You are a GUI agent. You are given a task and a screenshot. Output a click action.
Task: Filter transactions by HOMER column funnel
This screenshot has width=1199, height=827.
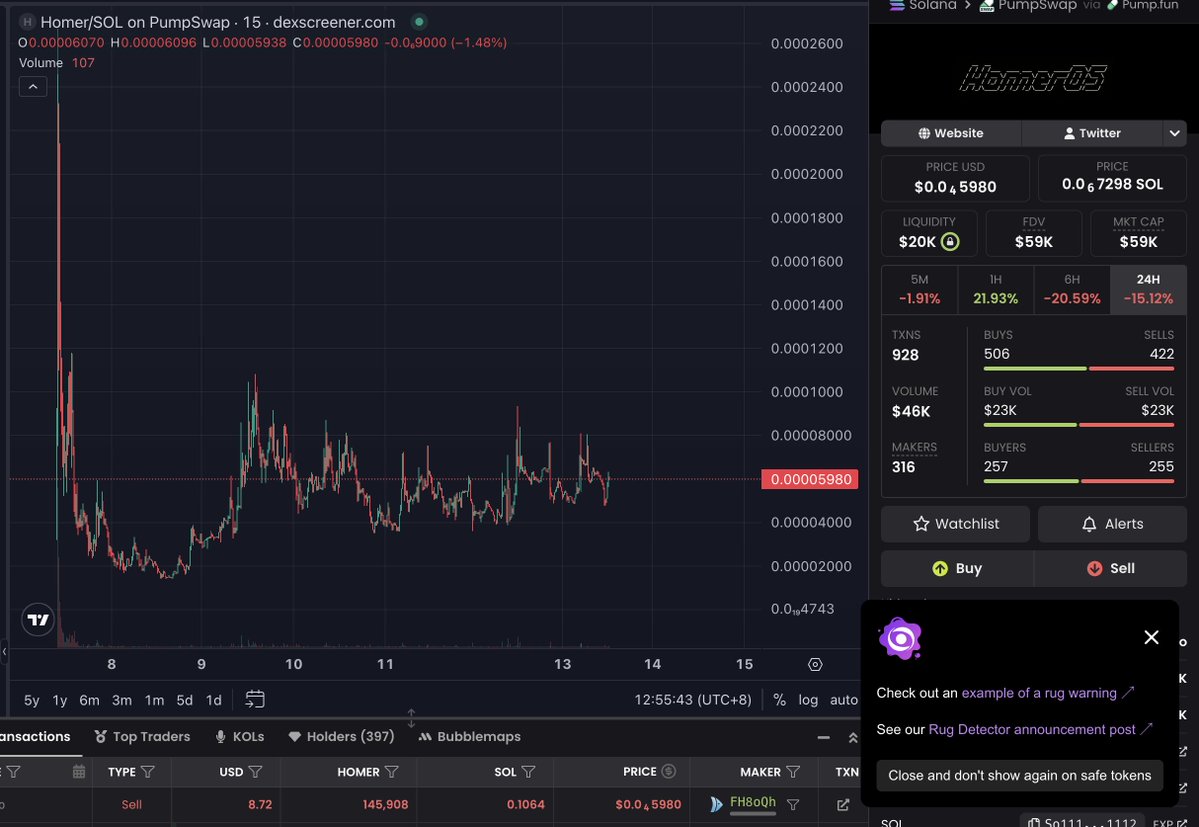tap(392, 772)
